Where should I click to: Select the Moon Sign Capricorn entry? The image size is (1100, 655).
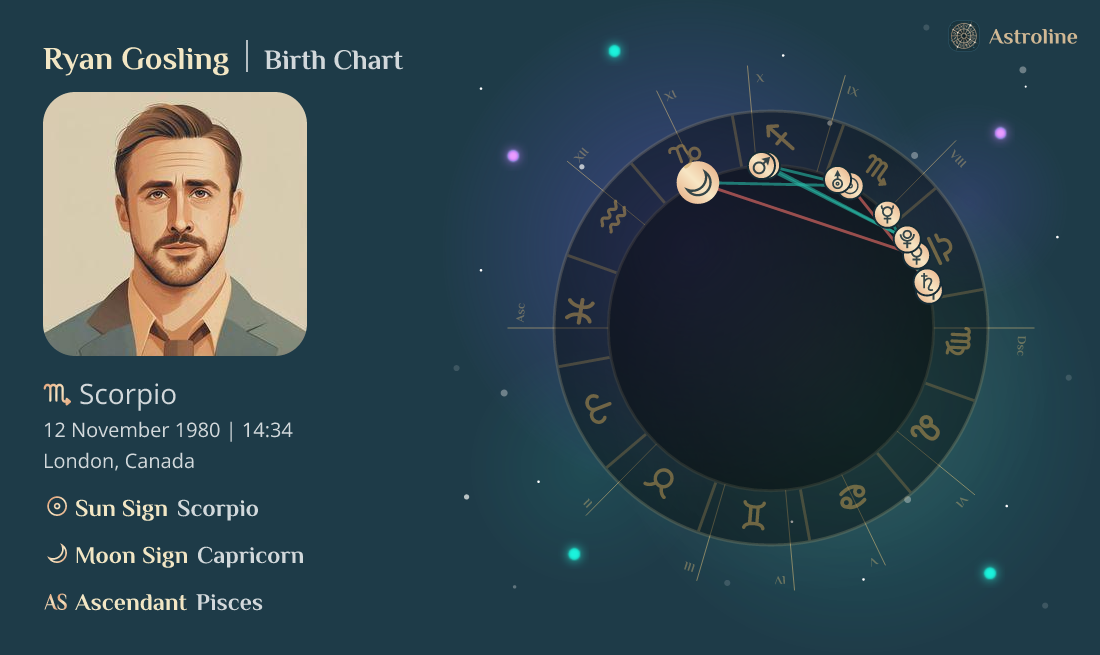[175, 555]
